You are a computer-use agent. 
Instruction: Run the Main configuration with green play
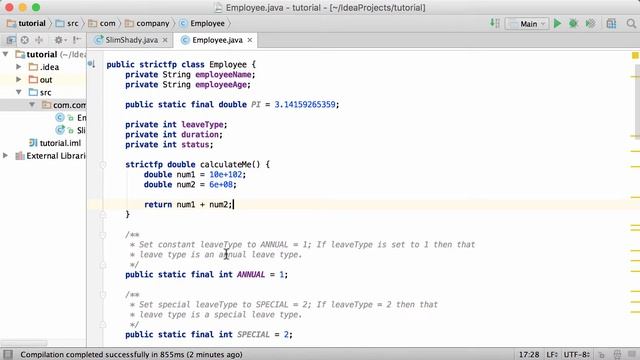pos(557,23)
